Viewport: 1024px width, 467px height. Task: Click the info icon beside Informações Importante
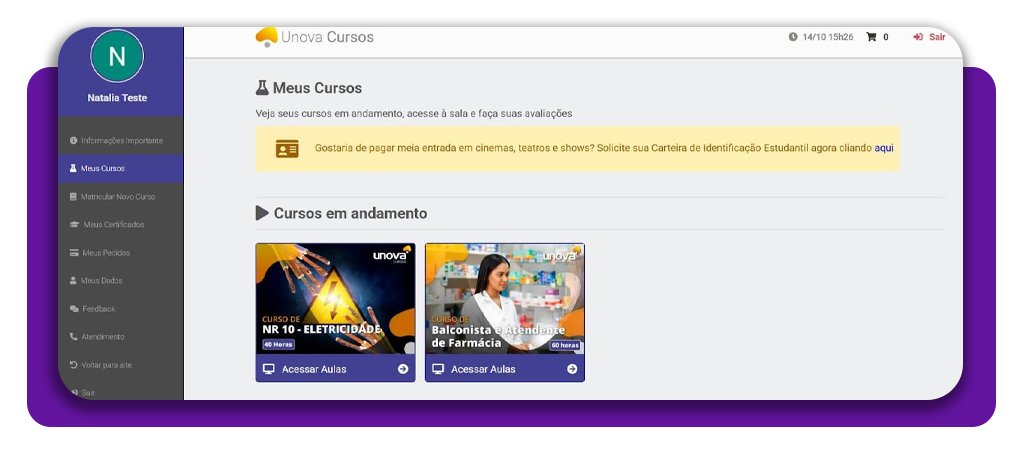(x=74, y=140)
